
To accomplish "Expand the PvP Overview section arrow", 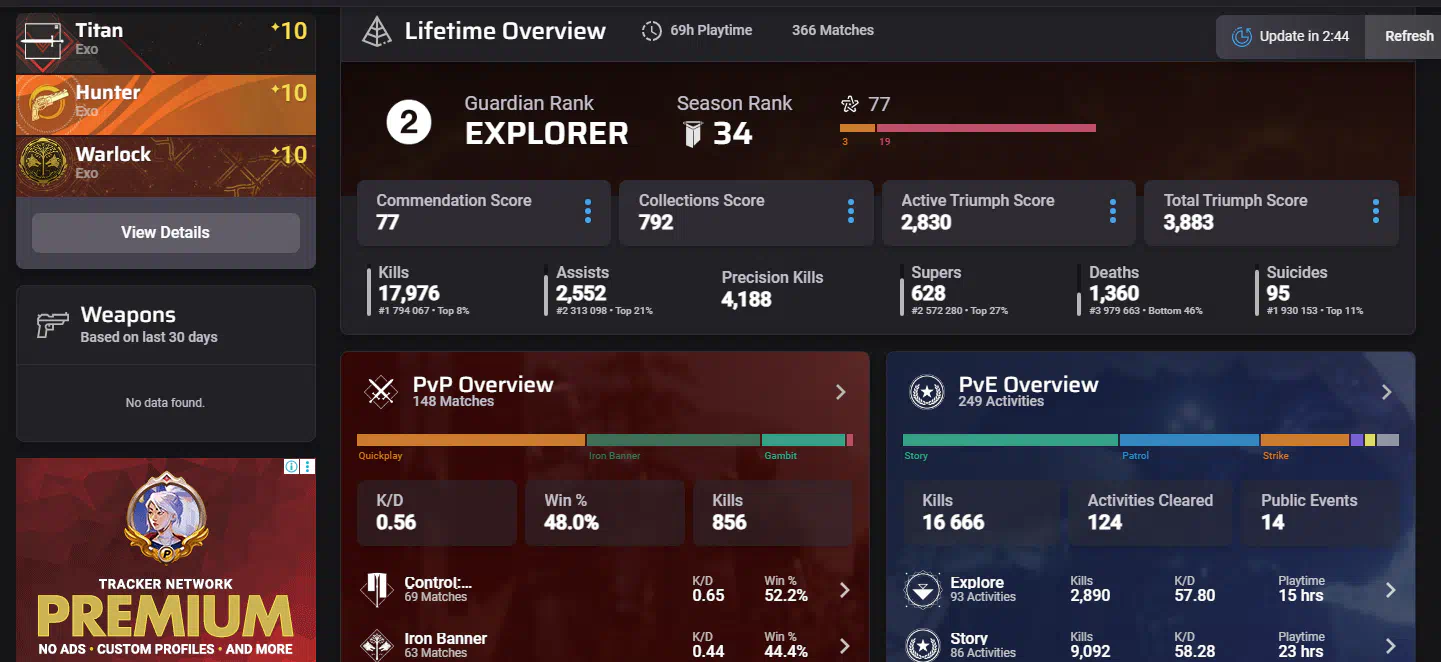I will point(841,392).
